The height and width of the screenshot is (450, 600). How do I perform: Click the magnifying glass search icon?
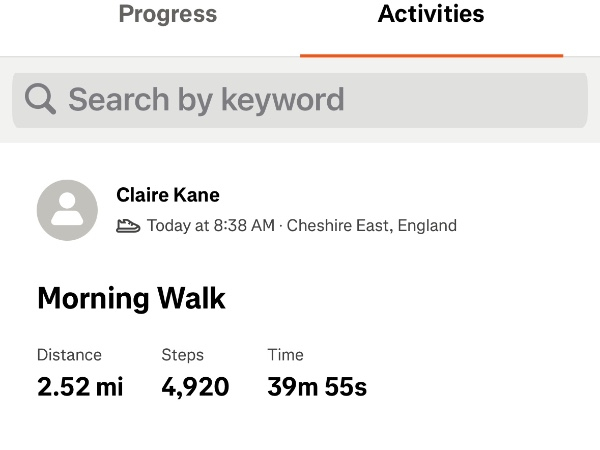[x=40, y=99]
